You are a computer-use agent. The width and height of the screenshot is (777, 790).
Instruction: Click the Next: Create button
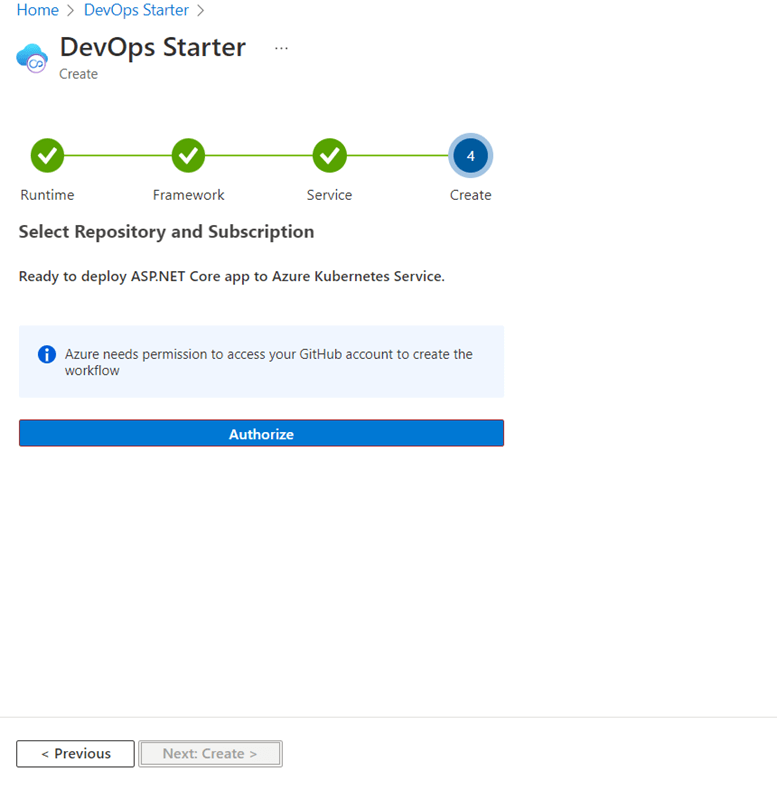(210, 754)
